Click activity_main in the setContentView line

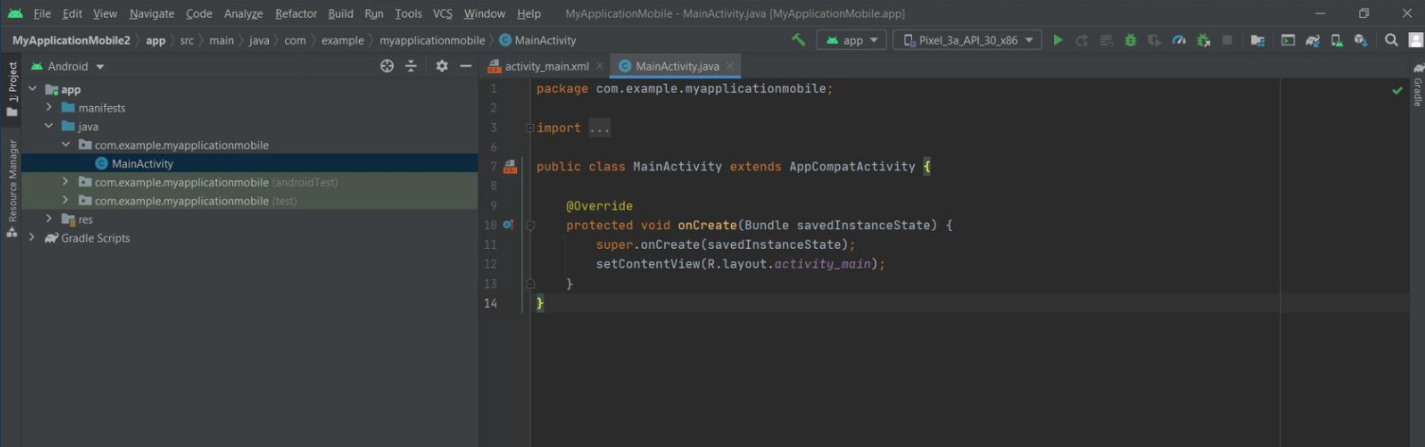point(824,264)
